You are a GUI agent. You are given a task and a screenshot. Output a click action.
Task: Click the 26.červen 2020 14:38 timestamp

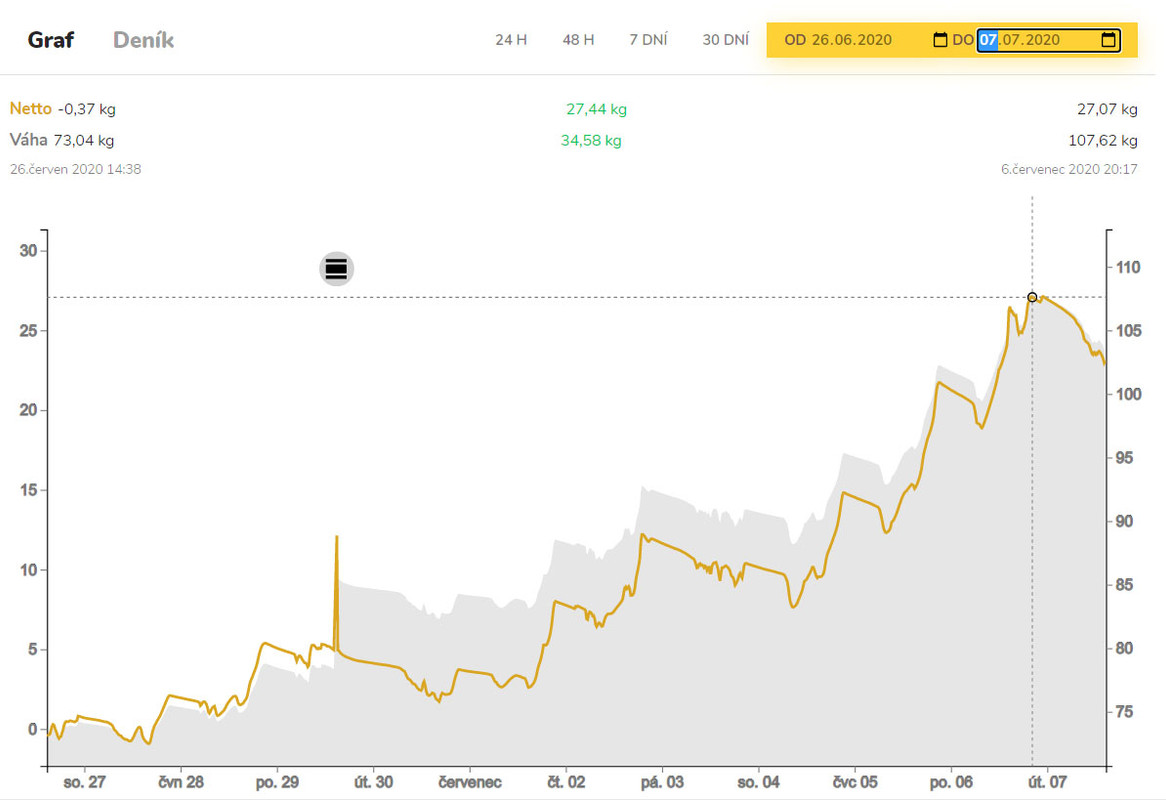pyautogui.click(x=75, y=170)
